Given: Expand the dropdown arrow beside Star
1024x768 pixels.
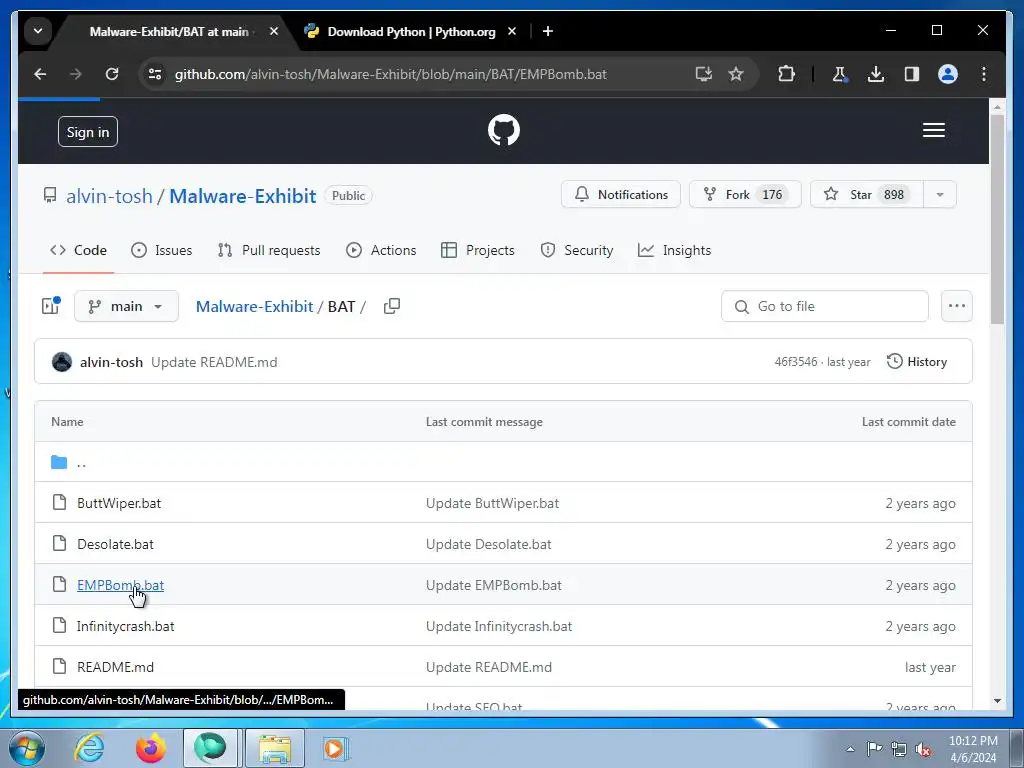Looking at the screenshot, I should click(x=940, y=195).
